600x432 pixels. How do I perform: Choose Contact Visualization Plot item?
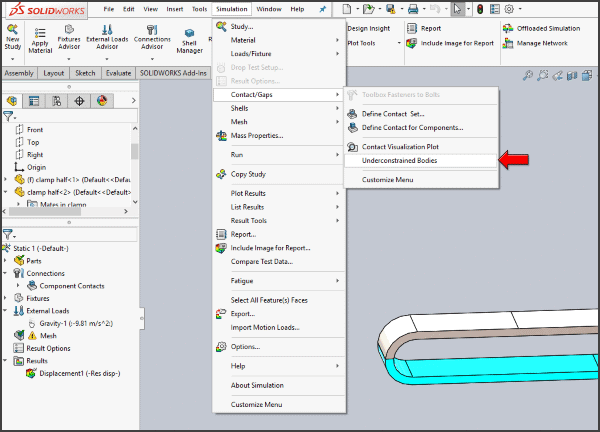pyautogui.click(x=421, y=147)
